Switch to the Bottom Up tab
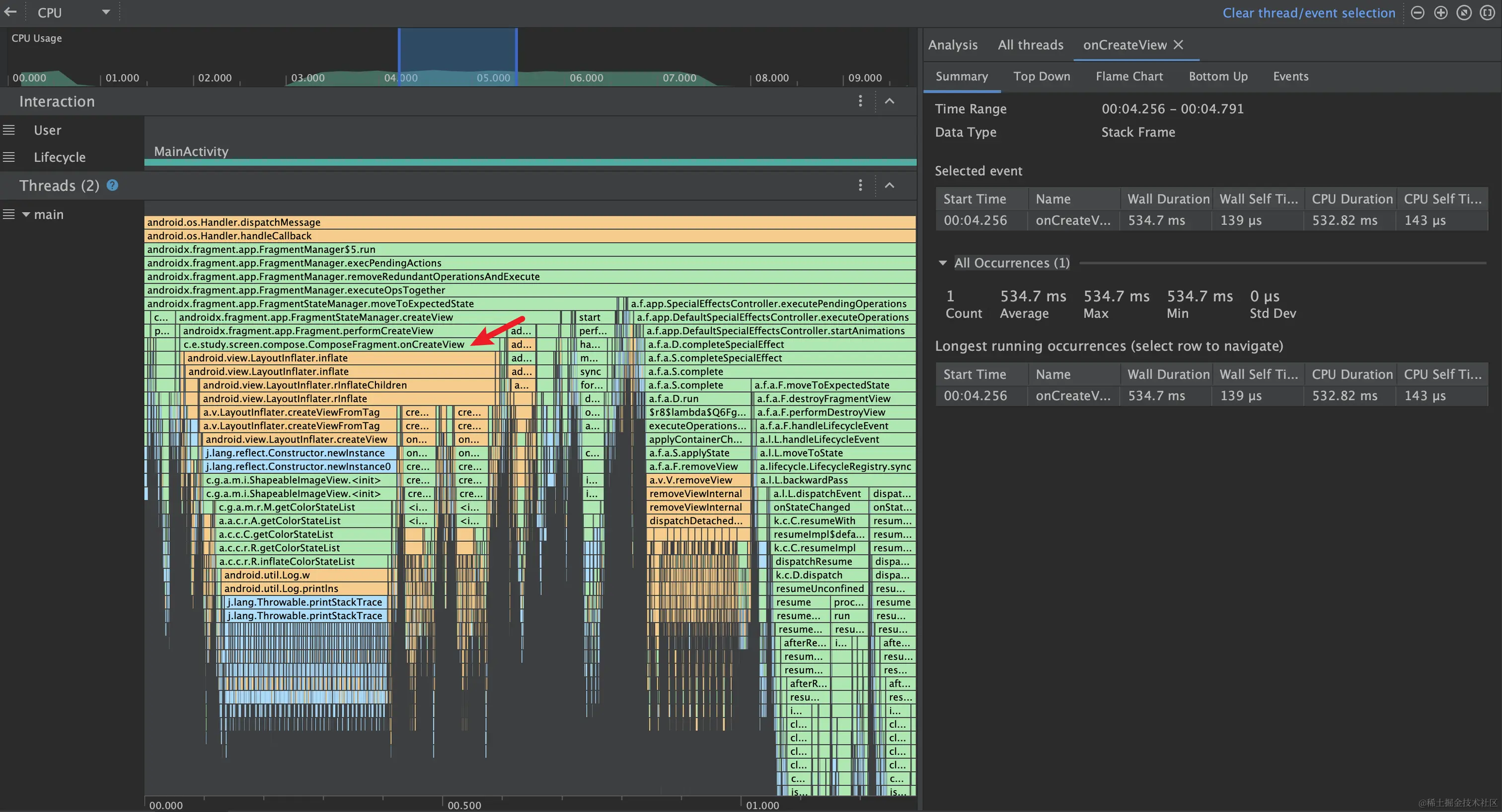The width and height of the screenshot is (1502, 812). tap(1218, 76)
